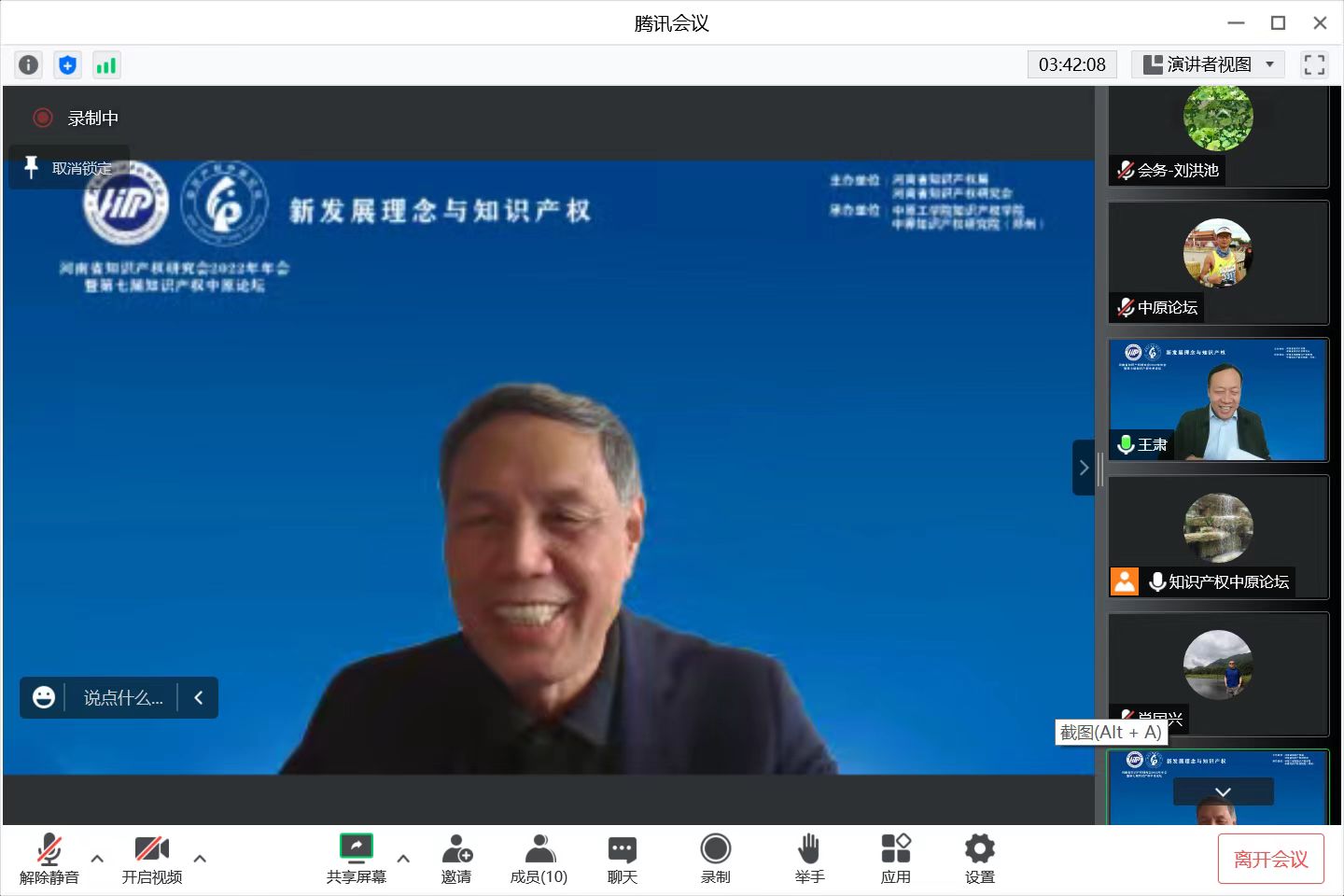Turn on camera with 开启视频
This screenshot has width=1344, height=896.
tap(151, 858)
